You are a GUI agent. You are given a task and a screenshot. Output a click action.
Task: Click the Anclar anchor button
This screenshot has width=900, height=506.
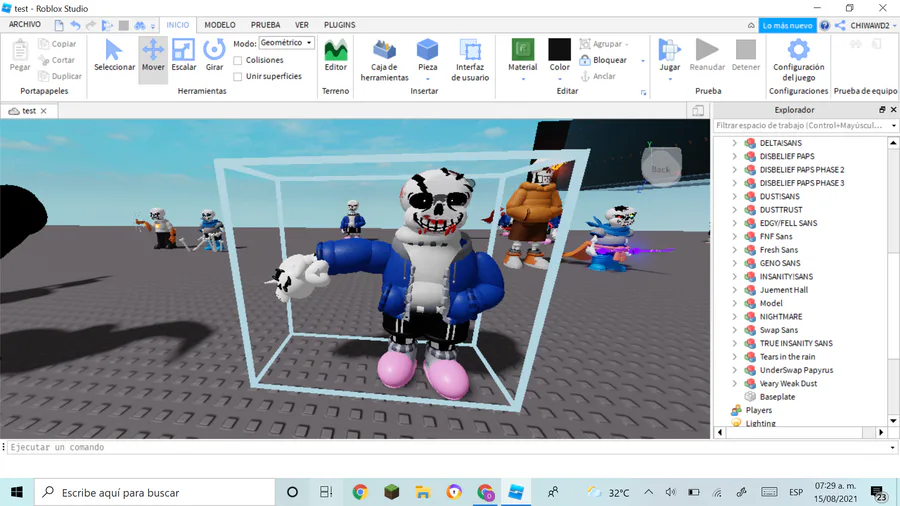598,76
